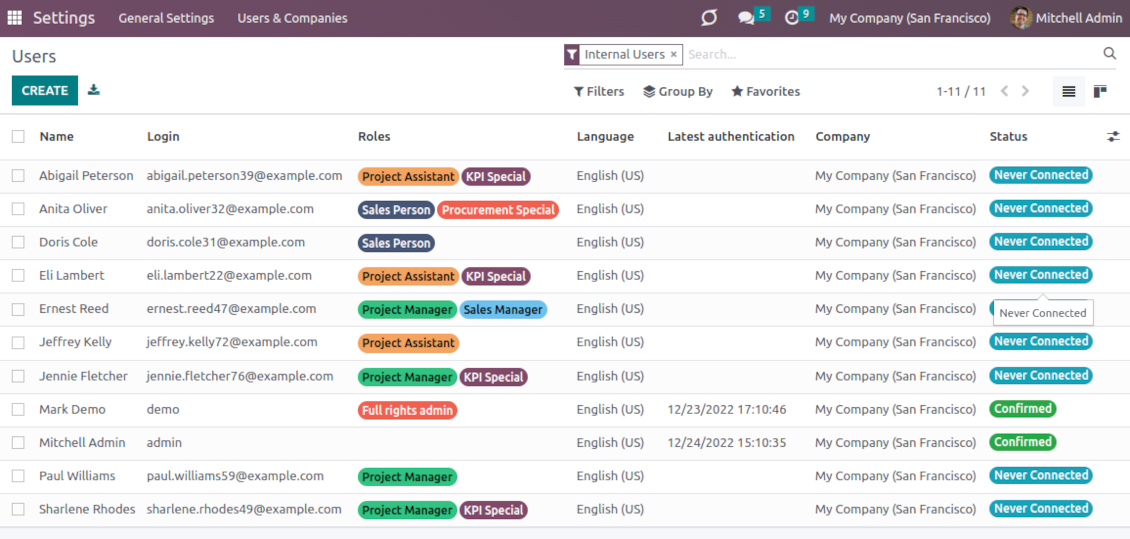Click the export download icon

94,90
